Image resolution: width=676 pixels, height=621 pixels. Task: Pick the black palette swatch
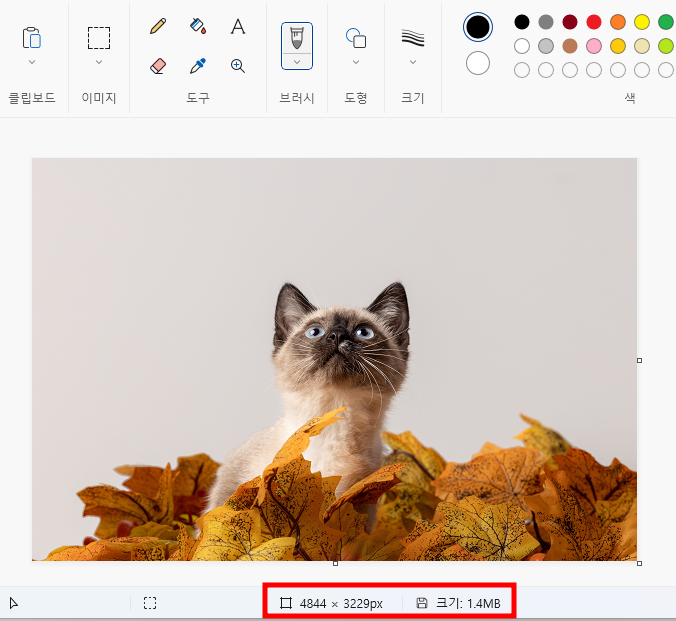tap(522, 22)
